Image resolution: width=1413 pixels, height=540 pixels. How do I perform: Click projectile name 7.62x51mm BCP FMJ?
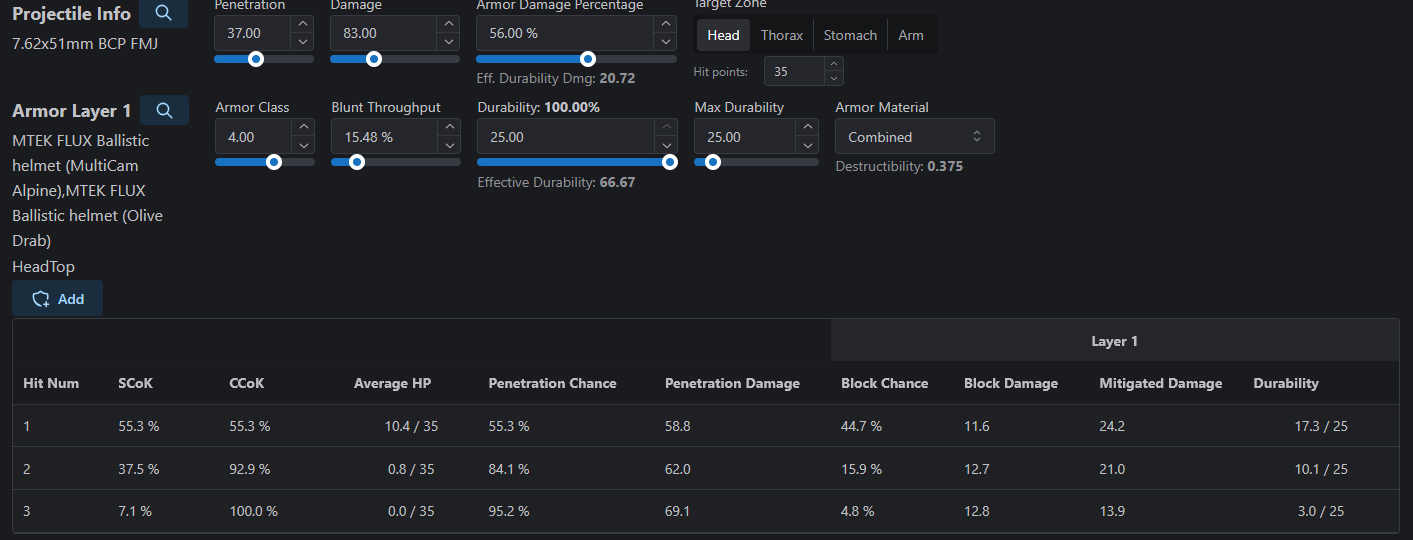coord(85,44)
